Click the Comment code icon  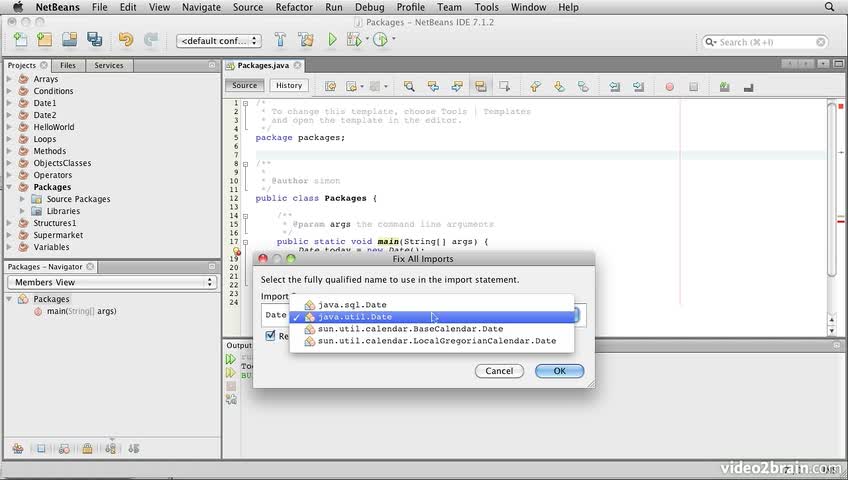[724, 86]
